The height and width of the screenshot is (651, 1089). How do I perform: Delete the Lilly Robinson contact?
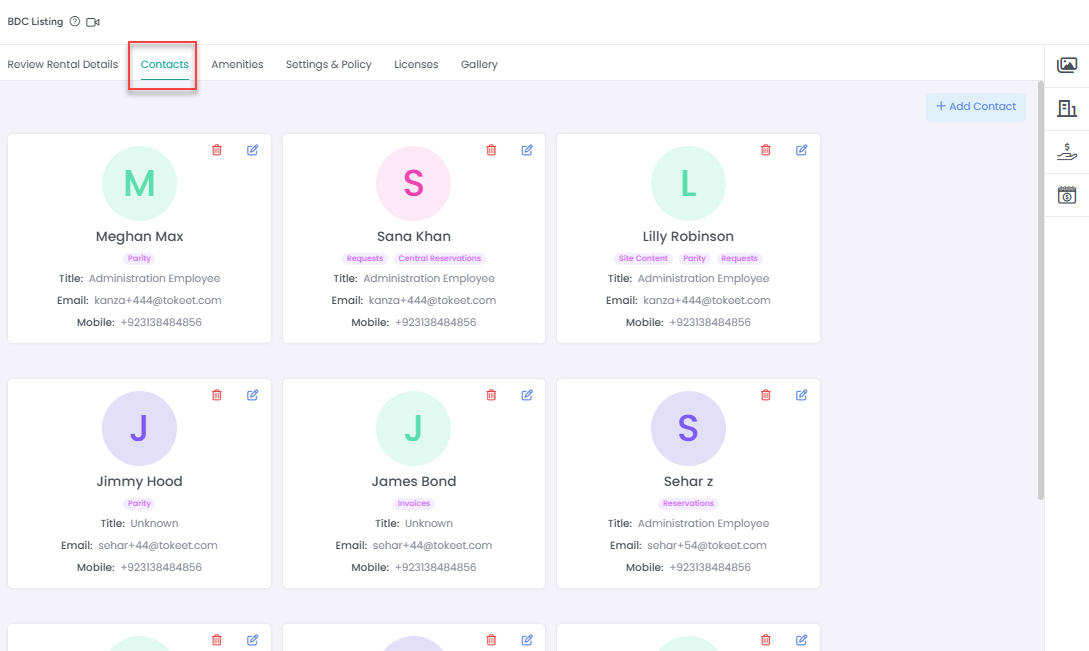(765, 150)
